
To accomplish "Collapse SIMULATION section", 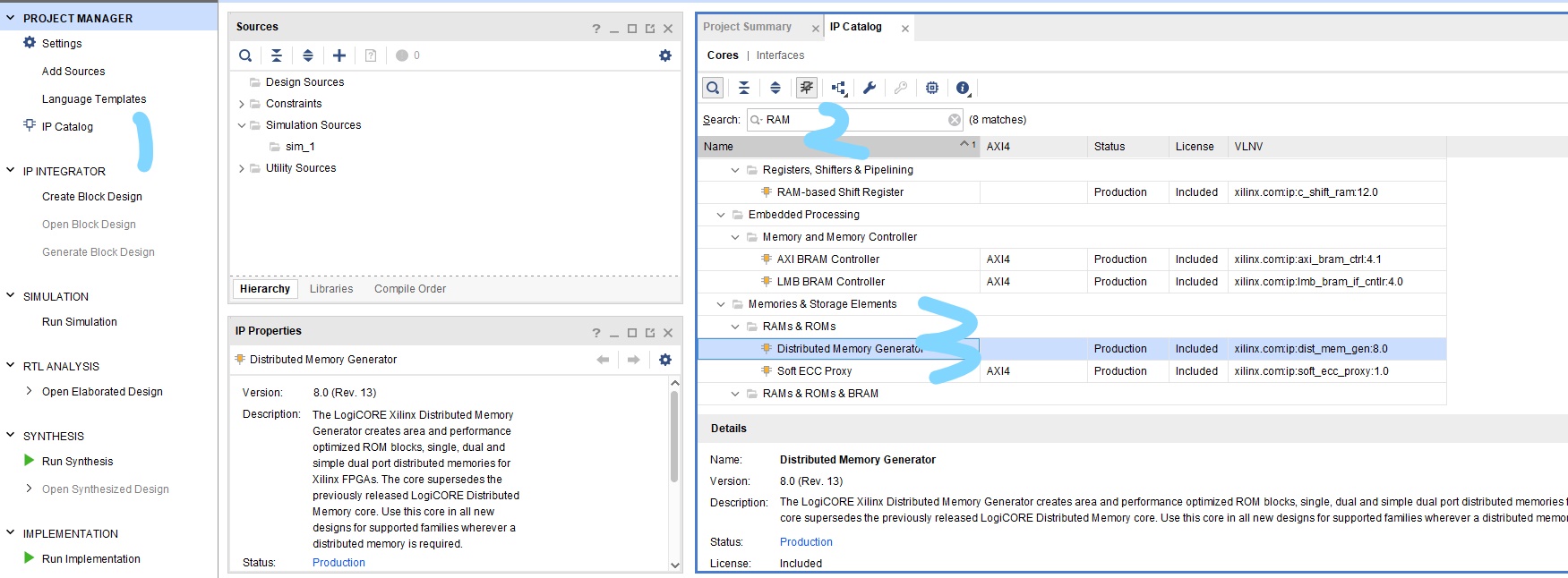I will click(x=11, y=295).
